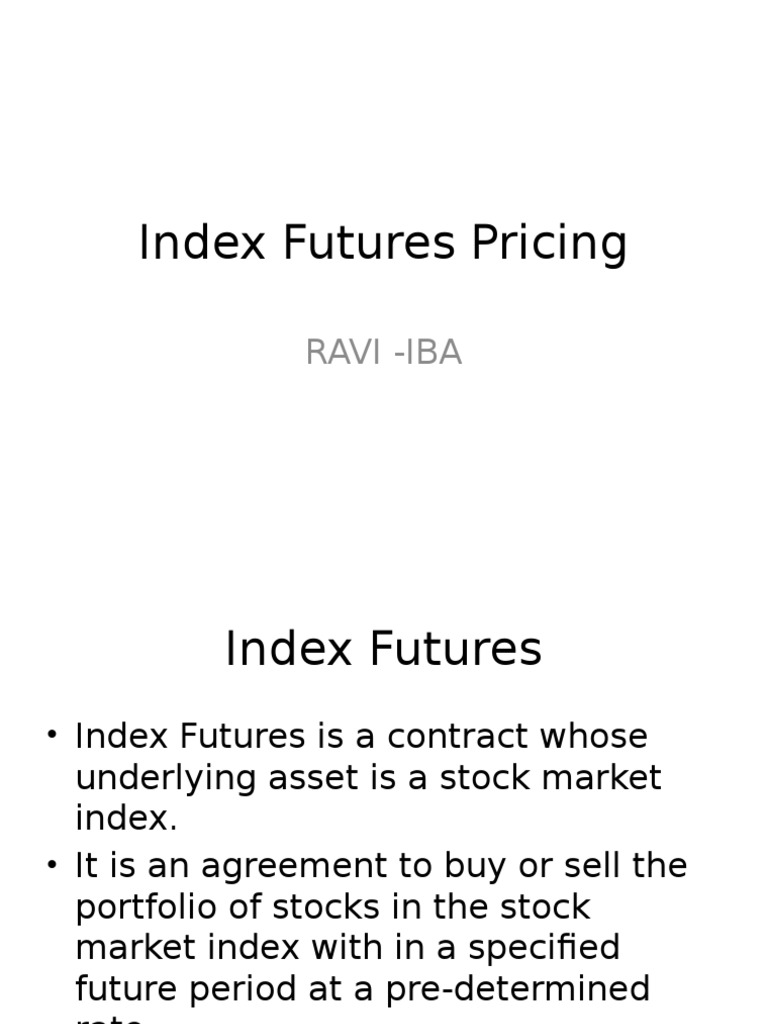Viewport: 768px width, 1024px height.
Task: Select the 'RAVI -IBA' subtitle text
Action: click(x=384, y=352)
